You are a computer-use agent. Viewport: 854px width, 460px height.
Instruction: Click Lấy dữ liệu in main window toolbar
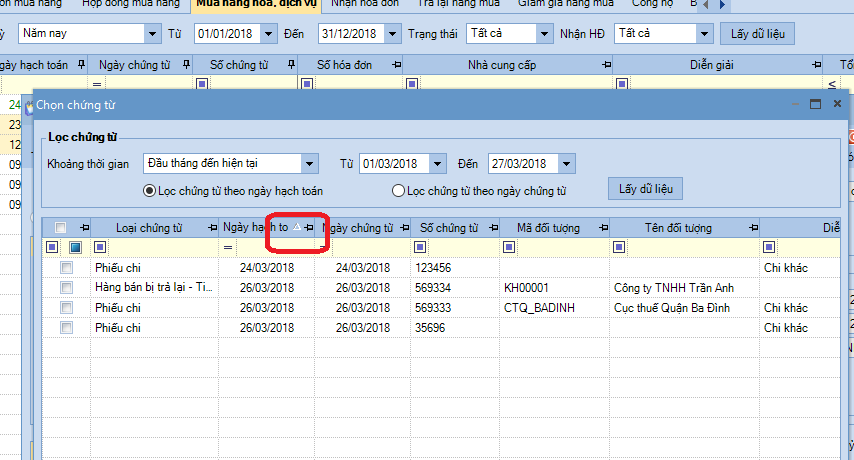click(758, 34)
